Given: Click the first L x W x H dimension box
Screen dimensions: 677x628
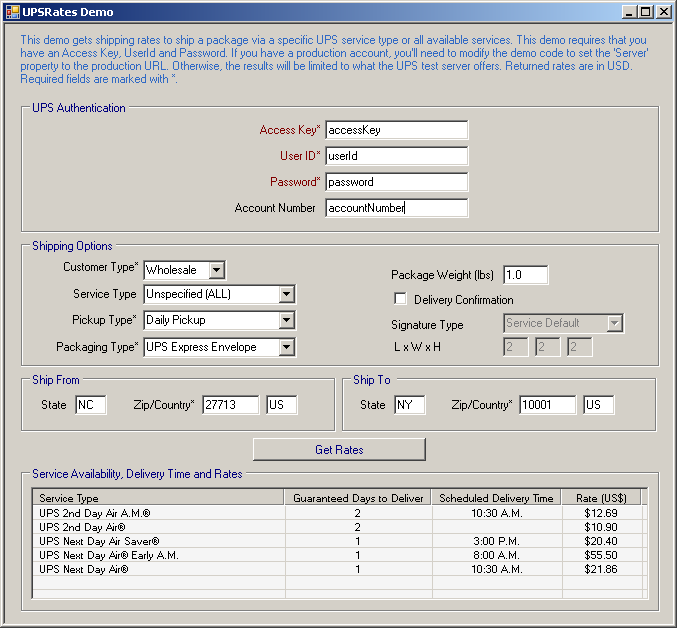Looking at the screenshot, I should tap(516, 347).
